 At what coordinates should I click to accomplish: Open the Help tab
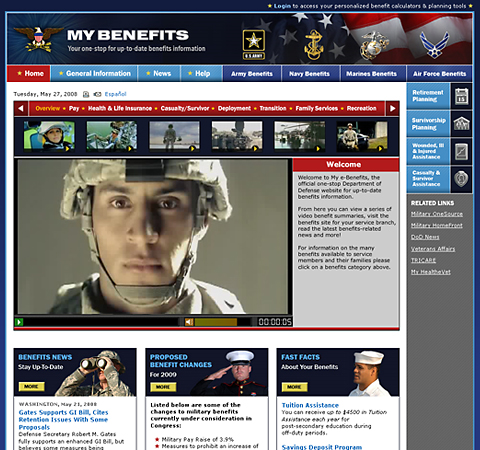(201, 74)
